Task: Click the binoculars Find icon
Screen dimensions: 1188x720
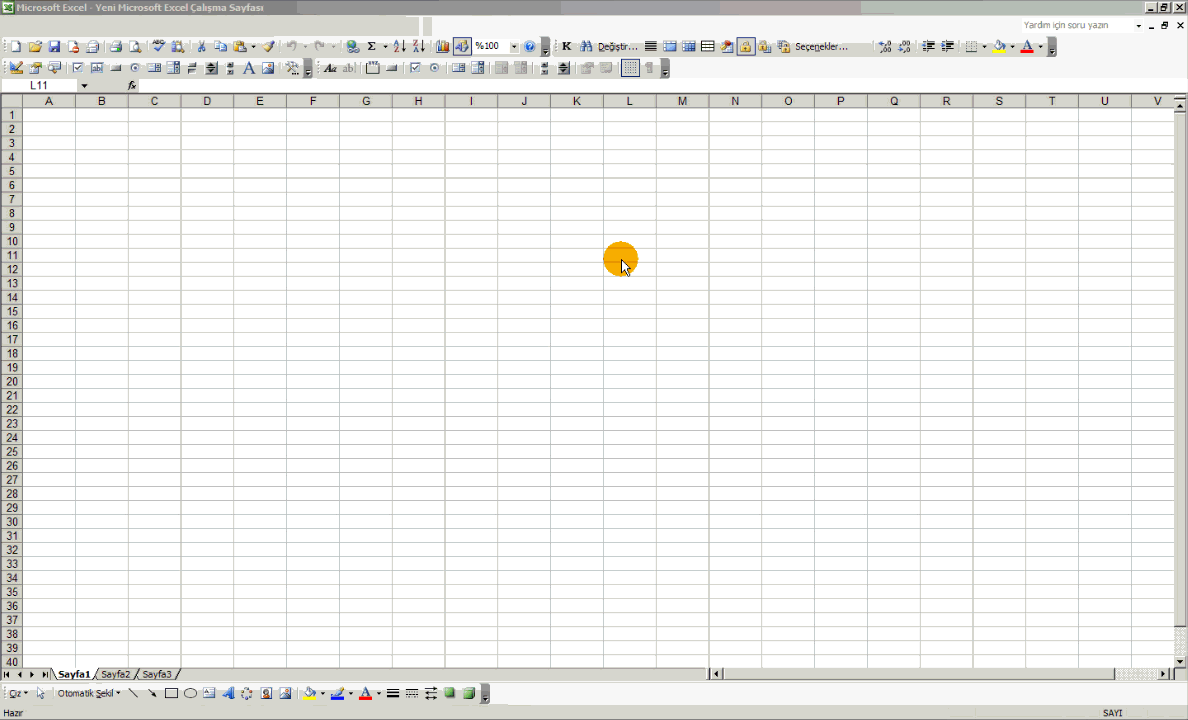Action: (586, 47)
